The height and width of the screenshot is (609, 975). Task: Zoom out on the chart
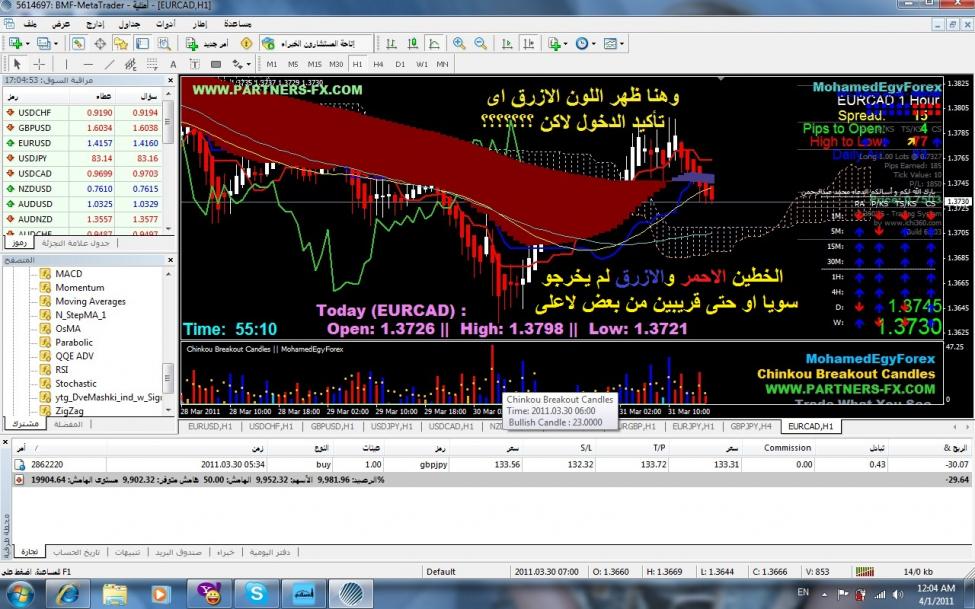pyautogui.click(x=481, y=44)
